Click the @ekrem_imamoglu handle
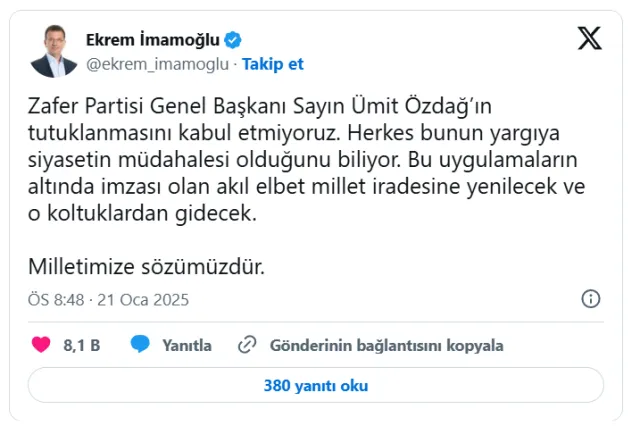This screenshot has width=640, height=426. pos(158,64)
